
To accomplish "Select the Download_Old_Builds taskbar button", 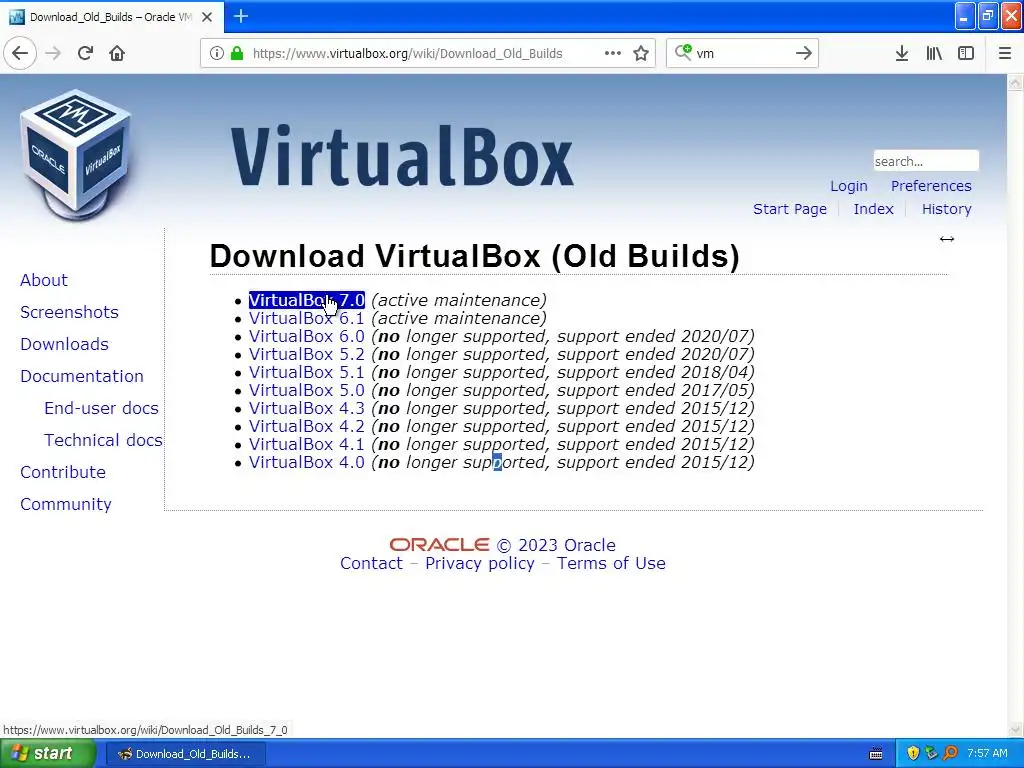I will (x=185, y=754).
